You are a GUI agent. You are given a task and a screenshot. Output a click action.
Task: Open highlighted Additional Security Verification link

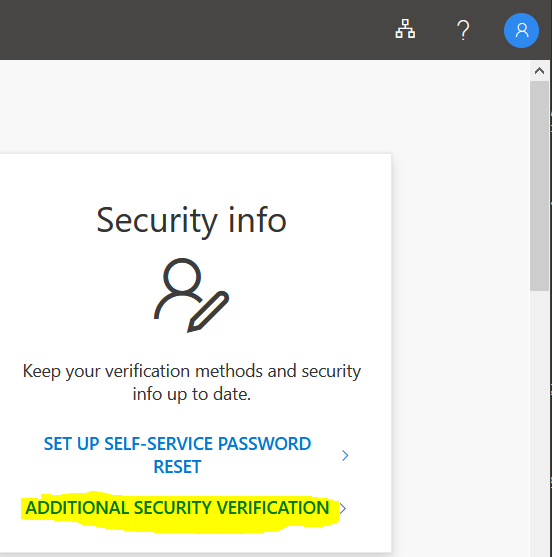click(177, 508)
